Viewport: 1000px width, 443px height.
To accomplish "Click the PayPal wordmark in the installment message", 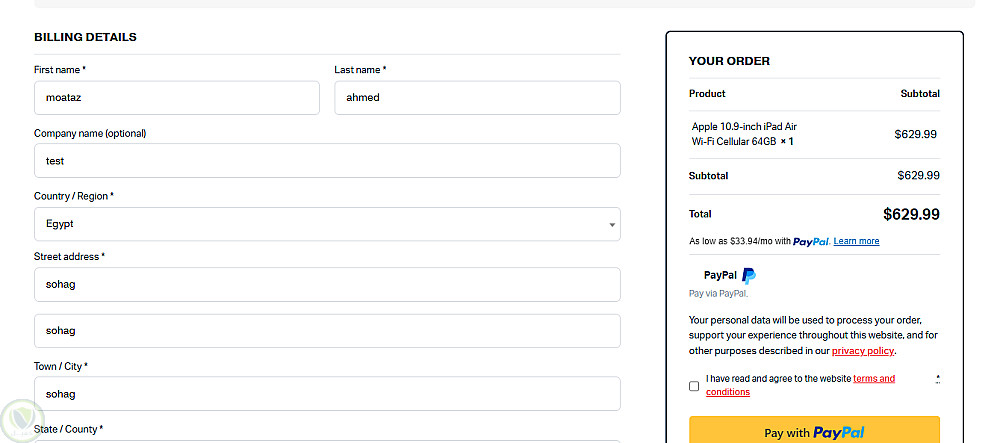I will click(x=811, y=241).
